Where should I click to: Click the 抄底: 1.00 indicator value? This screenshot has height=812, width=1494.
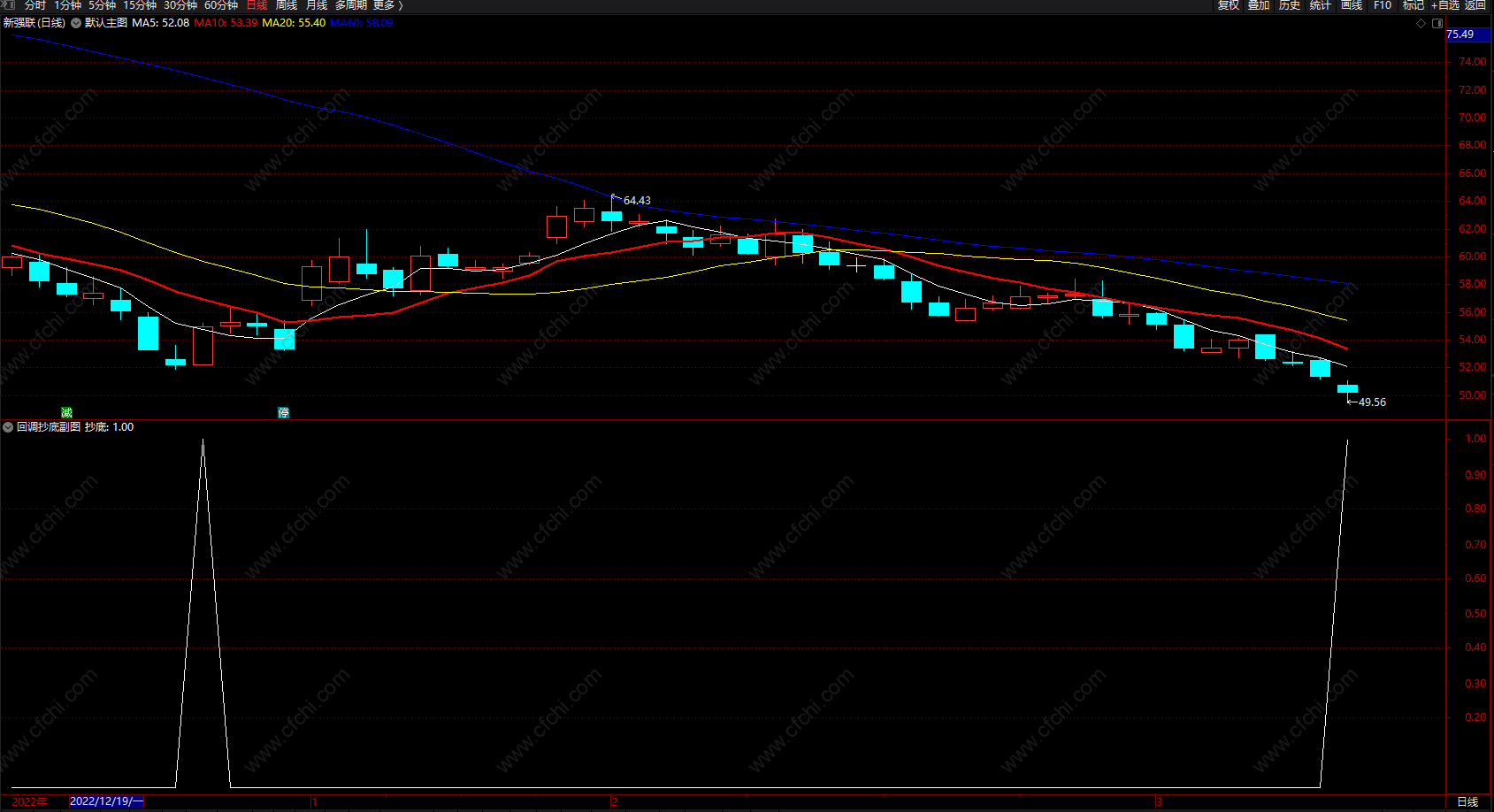[x=109, y=427]
